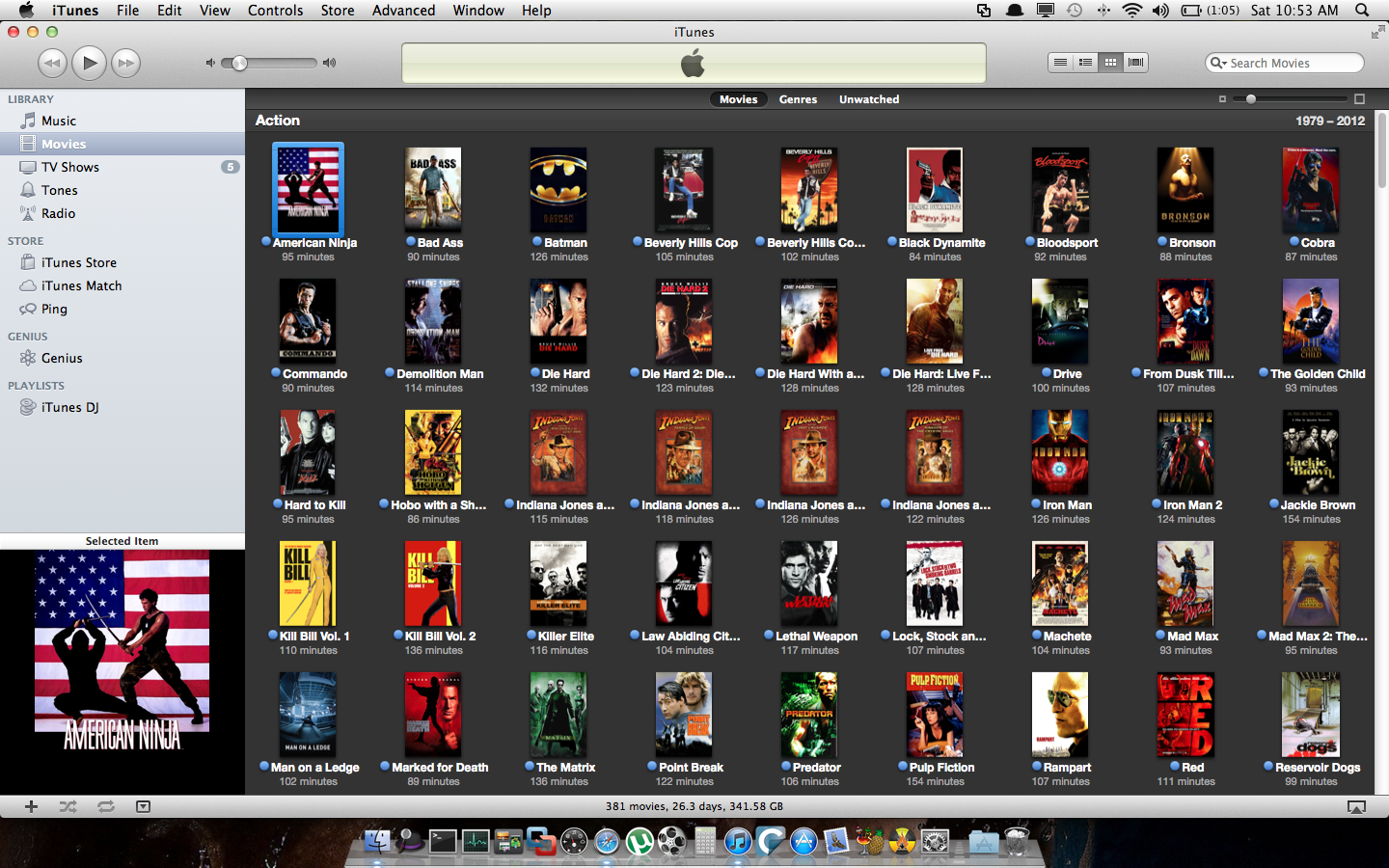Open Trash in the Dock
The height and width of the screenshot is (868, 1389).
pyautogui.click(x=1017, y=842)
